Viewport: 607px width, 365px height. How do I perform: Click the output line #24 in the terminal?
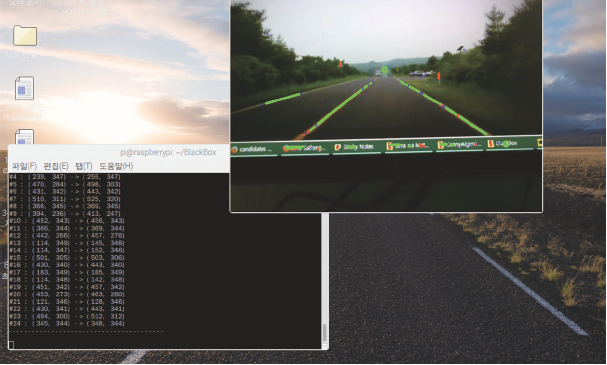tap(67, 324)
